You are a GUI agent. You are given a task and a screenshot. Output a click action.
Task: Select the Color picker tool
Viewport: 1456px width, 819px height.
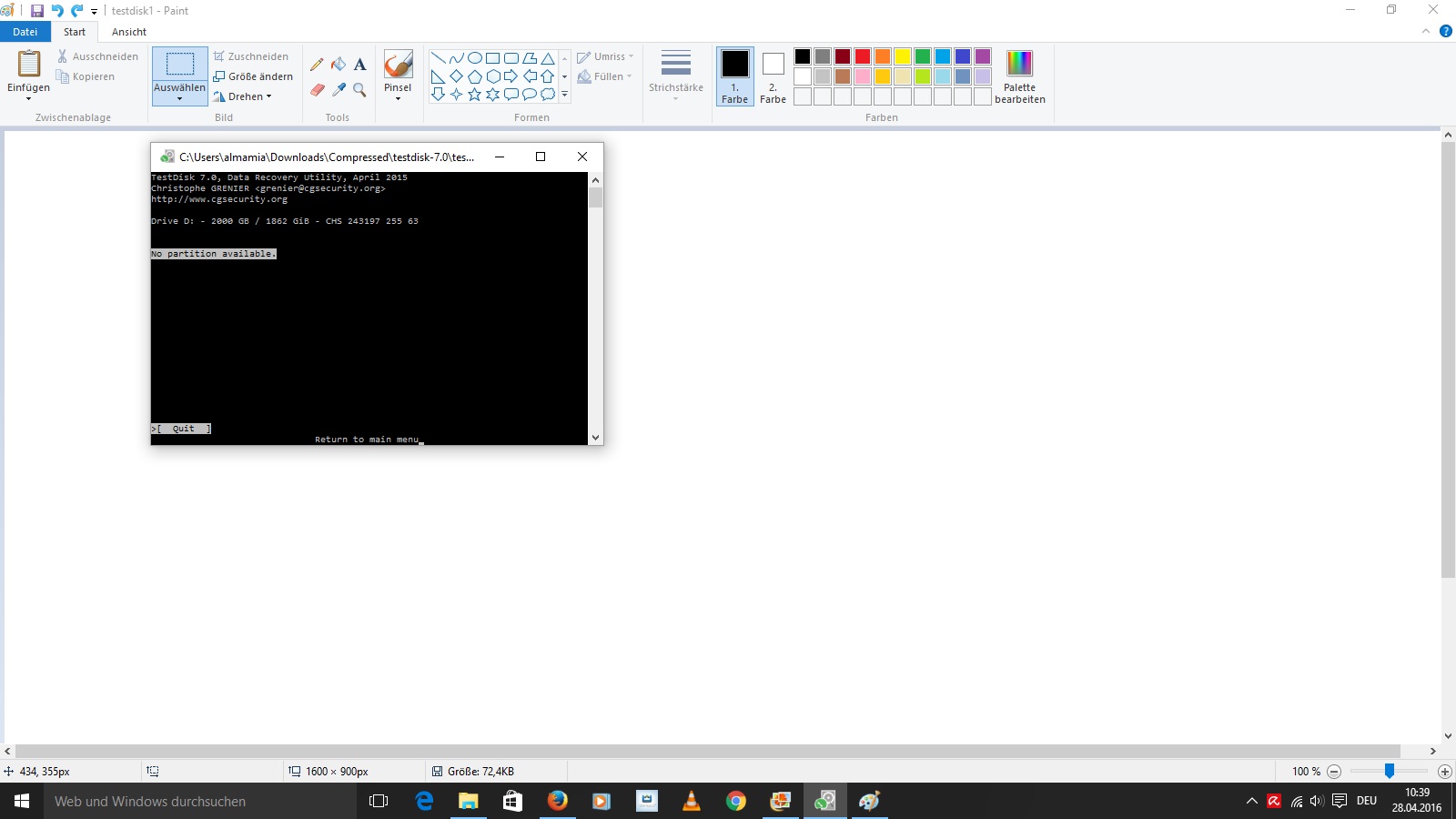[339, 89]
